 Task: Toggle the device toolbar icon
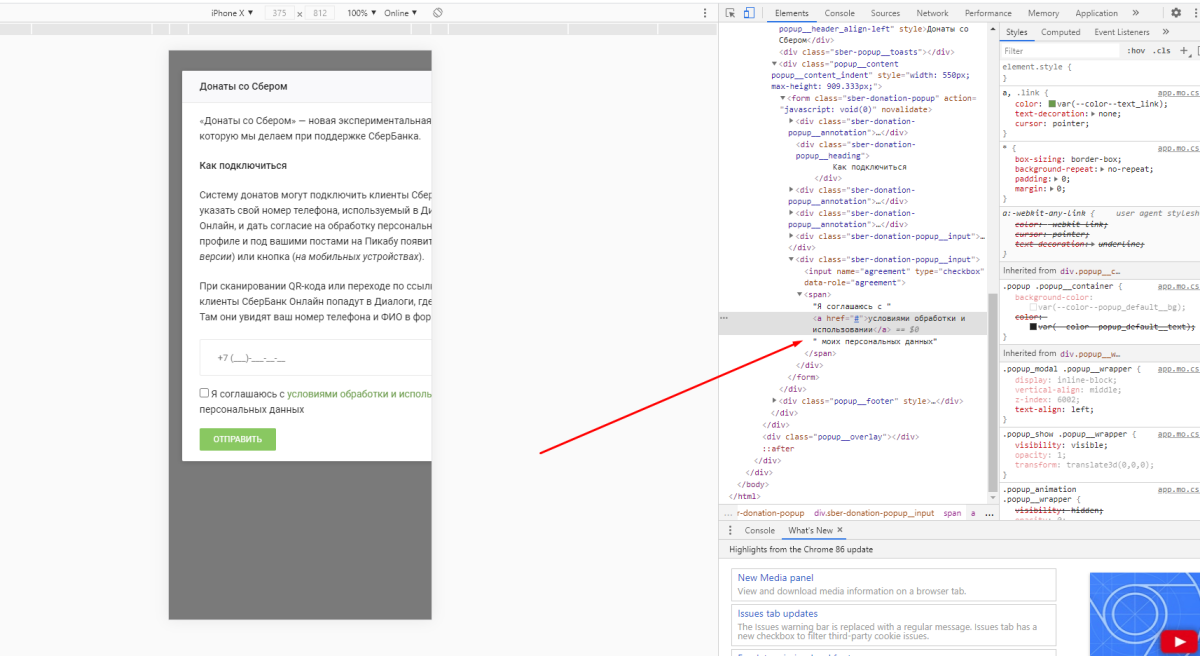pos(748,13)
